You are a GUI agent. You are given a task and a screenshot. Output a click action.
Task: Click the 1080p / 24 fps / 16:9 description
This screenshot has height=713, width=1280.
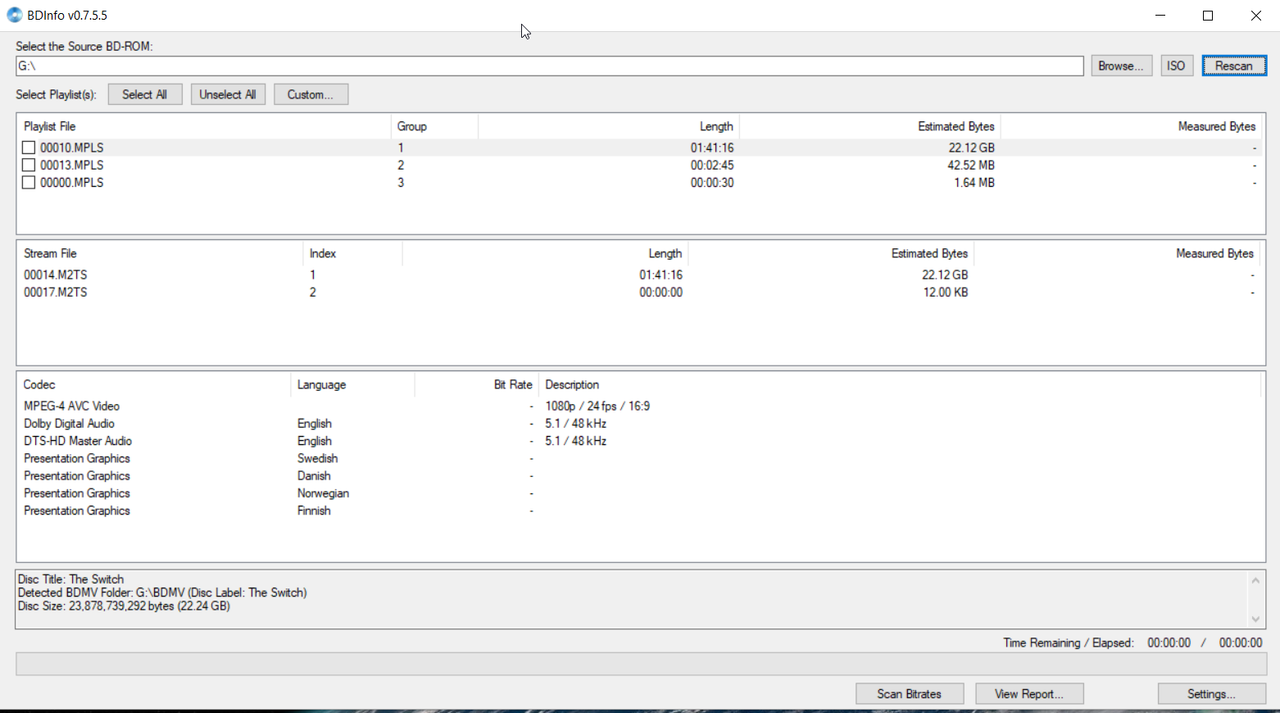[x=597, y=406]
